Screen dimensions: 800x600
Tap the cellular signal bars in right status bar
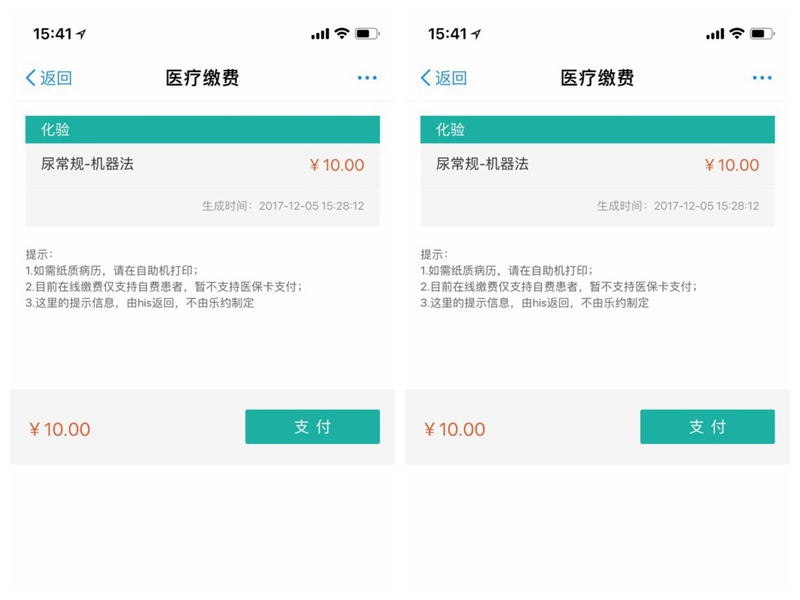[x=715, y=34]
